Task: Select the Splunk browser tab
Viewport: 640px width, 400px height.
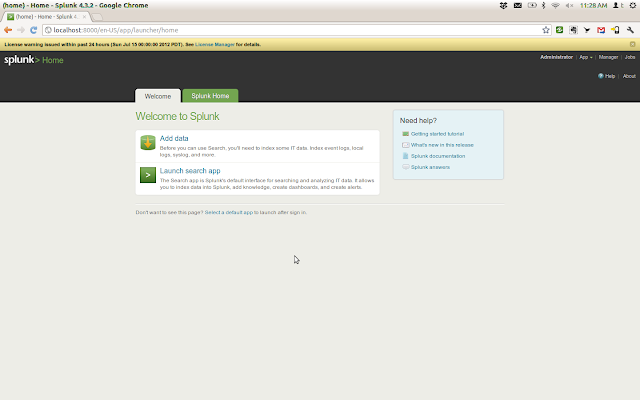Action: point(47,17)
